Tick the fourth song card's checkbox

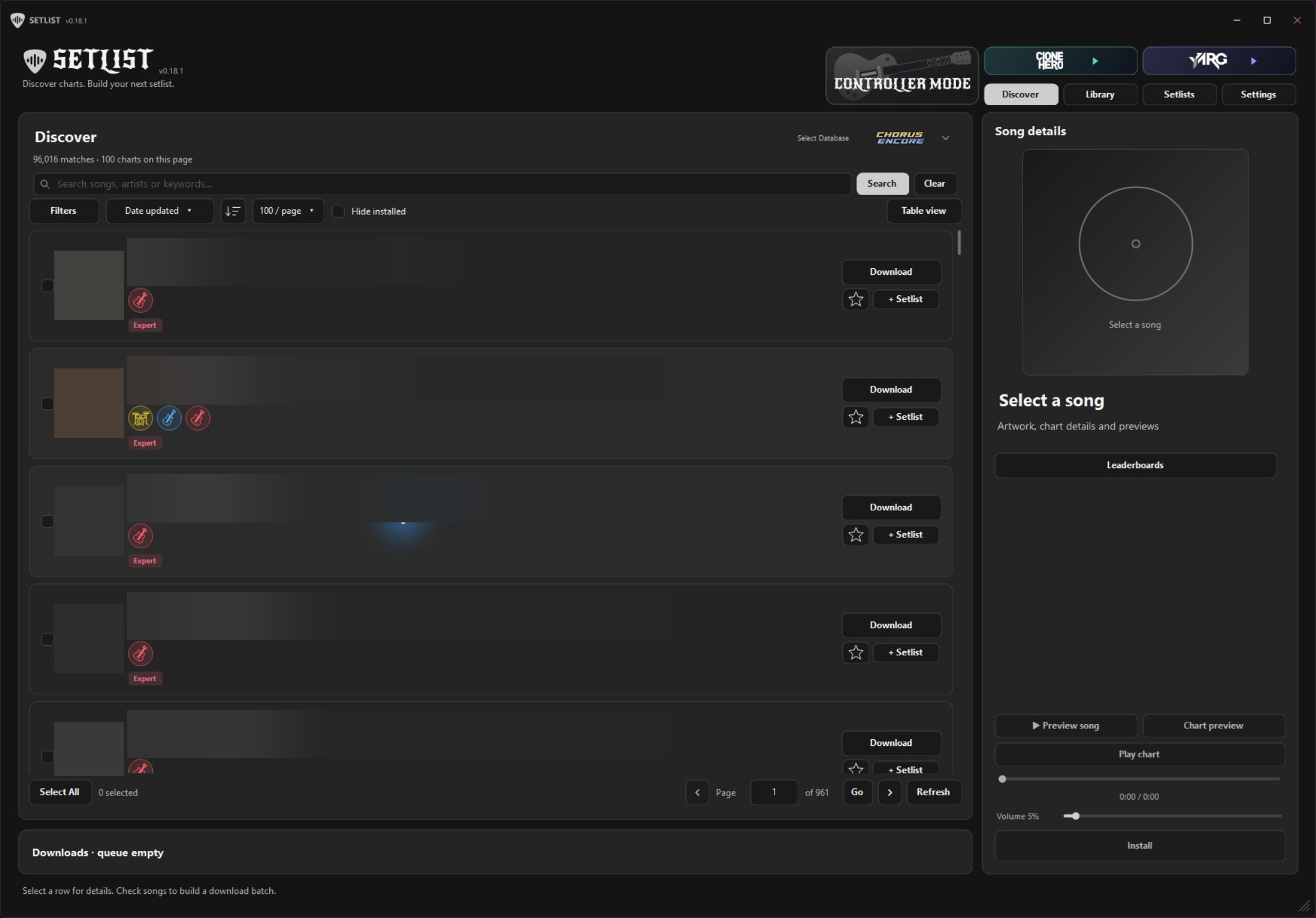tap(47, 639)
